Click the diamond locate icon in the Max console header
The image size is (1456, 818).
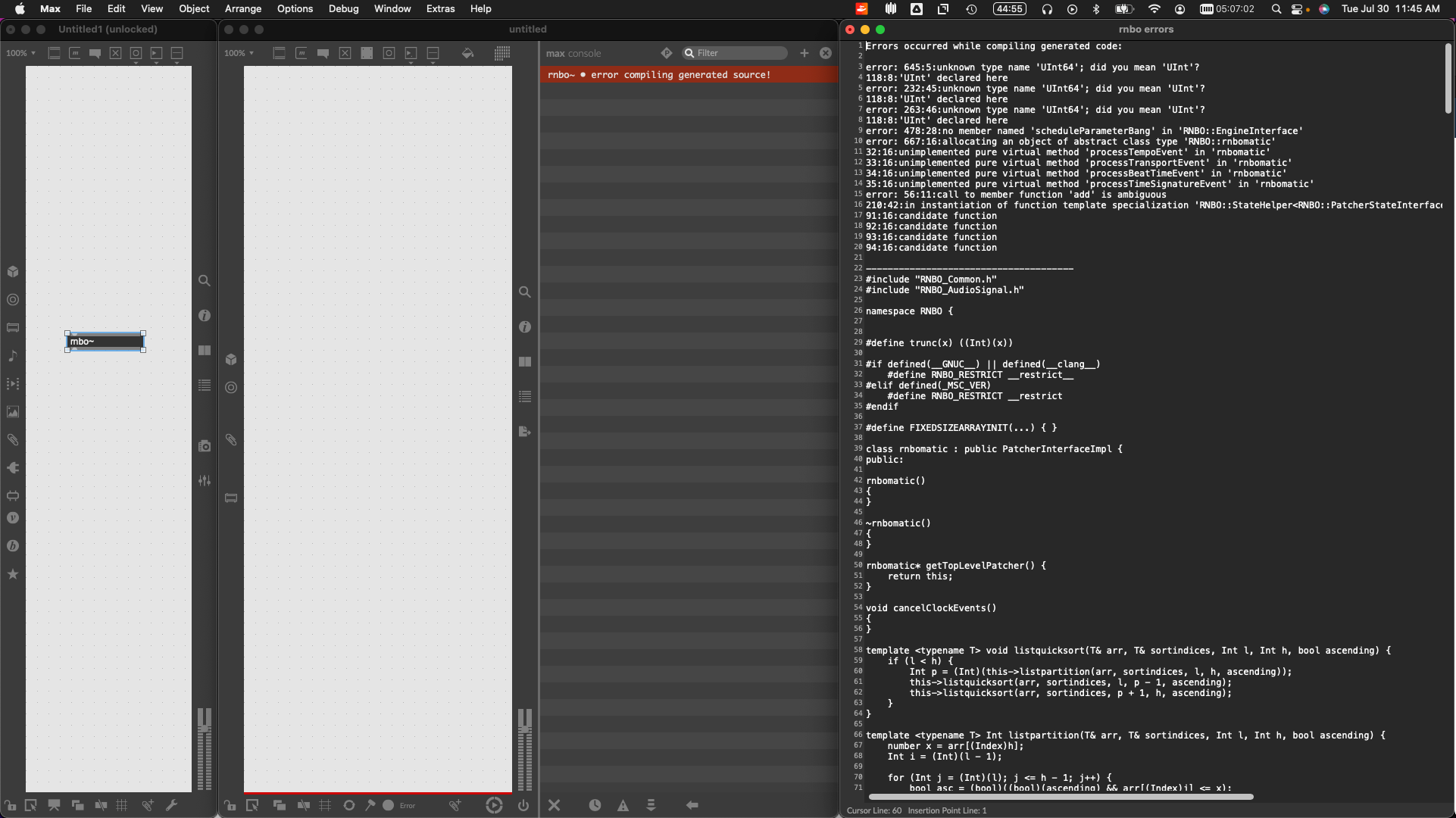pyautogui.click(x=666, y=53)
